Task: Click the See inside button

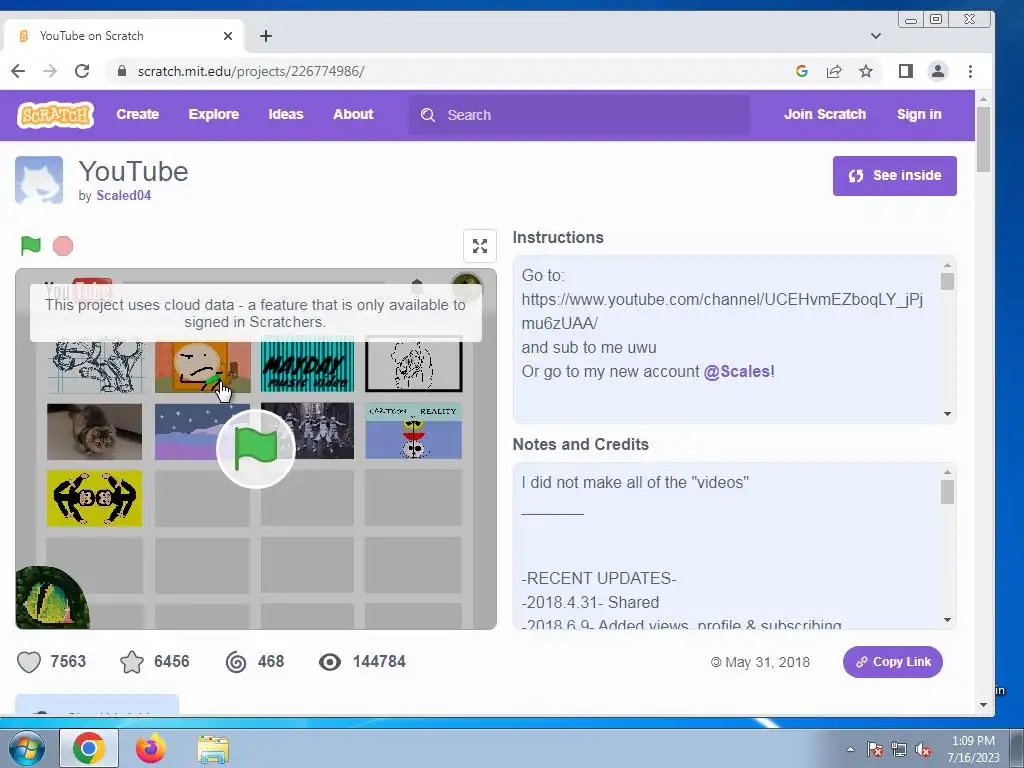Action: (895, 176)
